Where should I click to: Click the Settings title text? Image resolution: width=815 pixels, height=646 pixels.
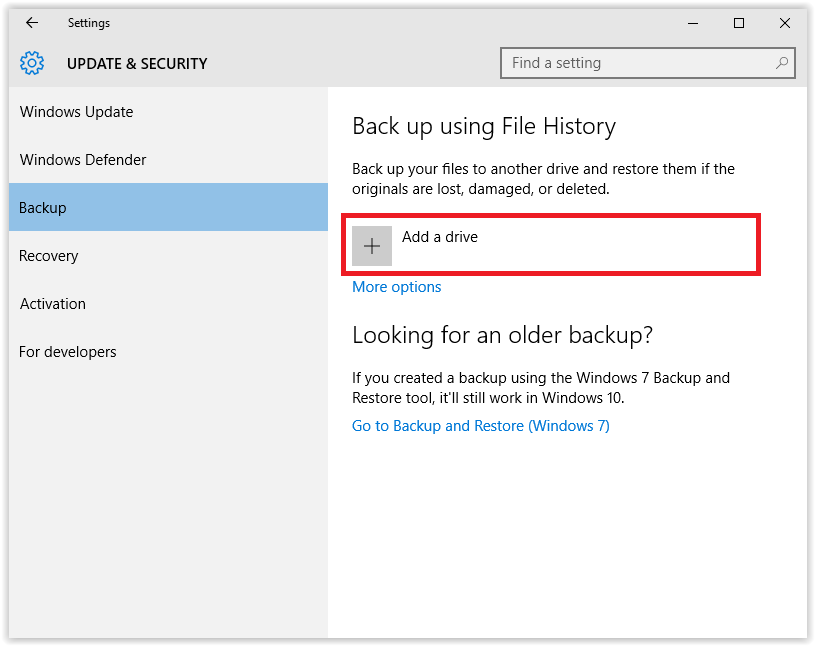[x=89, y=23]
